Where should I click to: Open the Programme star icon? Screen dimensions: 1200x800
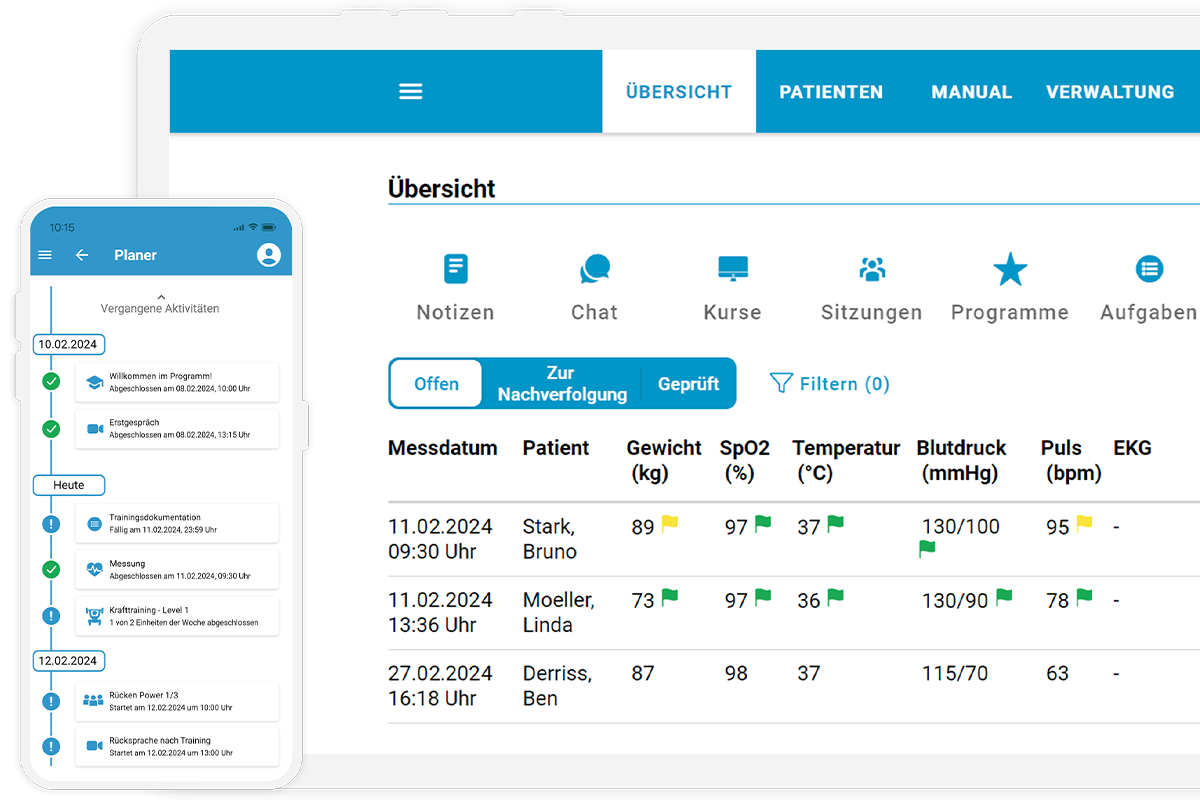1010,269
